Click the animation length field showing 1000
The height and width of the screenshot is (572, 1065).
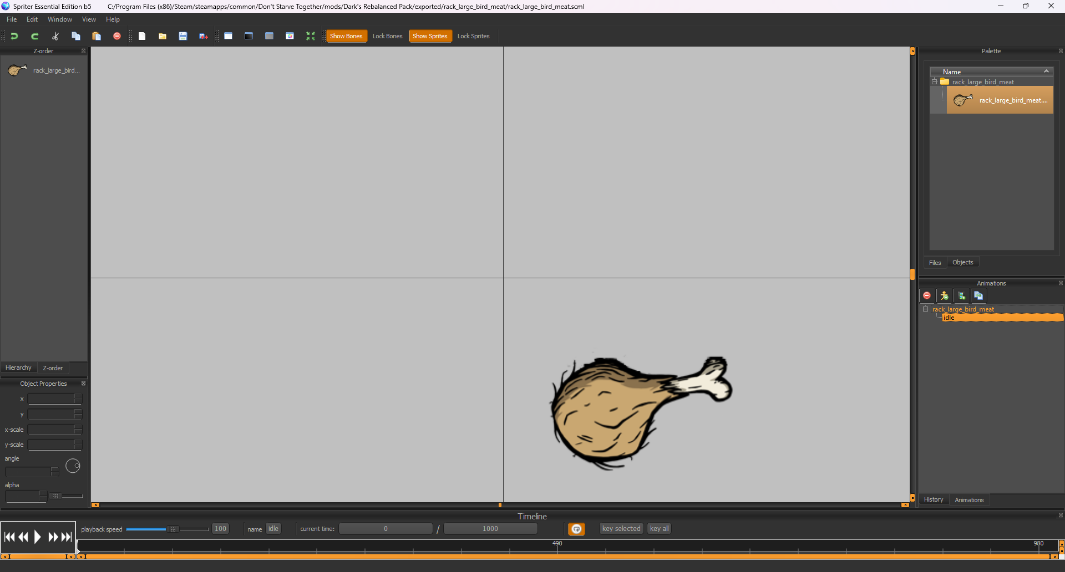point(490,529)
